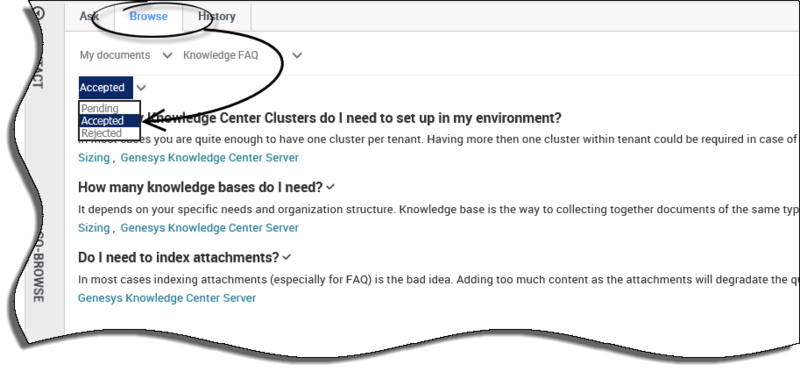Open the Sizing tag under Clusters question
Image resolution: width=800 pixels, height=372 pixels.
click(94, 158)
